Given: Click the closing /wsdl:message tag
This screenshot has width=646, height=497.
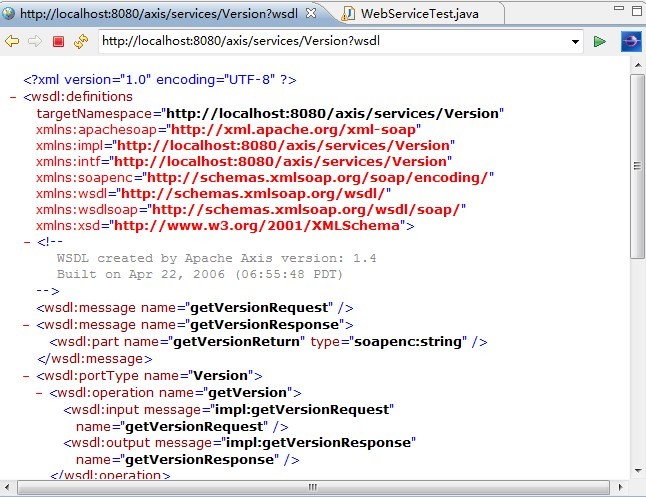Looking at the screenshot, I should (95, 359).
